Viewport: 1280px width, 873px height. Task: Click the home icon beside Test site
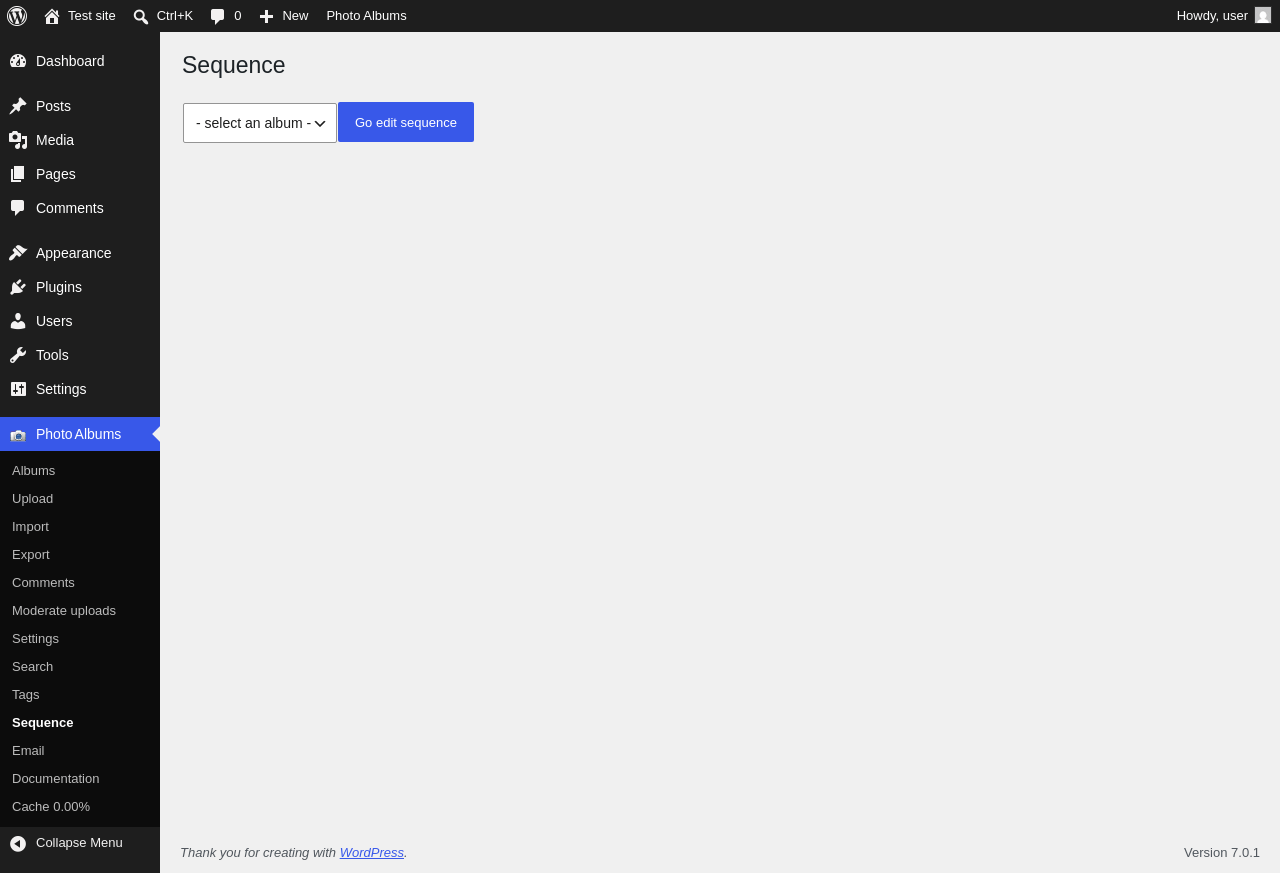(x=52, y=16)
